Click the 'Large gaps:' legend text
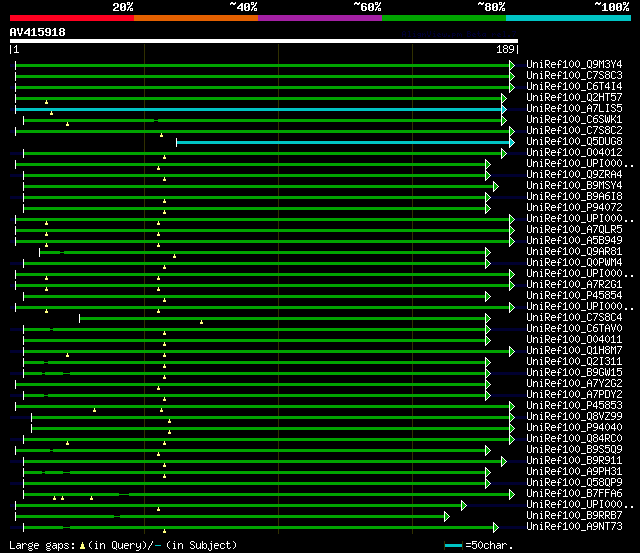This screenshot has width=640, height=553. pos(42,546)
